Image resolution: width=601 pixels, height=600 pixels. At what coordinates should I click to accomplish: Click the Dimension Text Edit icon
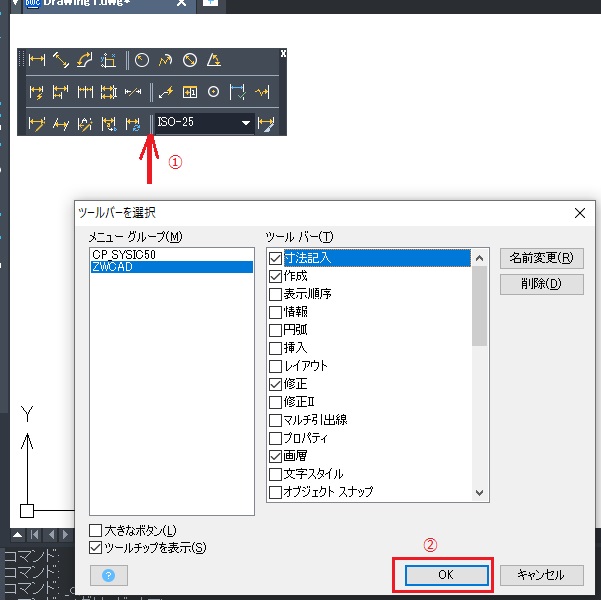[x=85, y=124]
